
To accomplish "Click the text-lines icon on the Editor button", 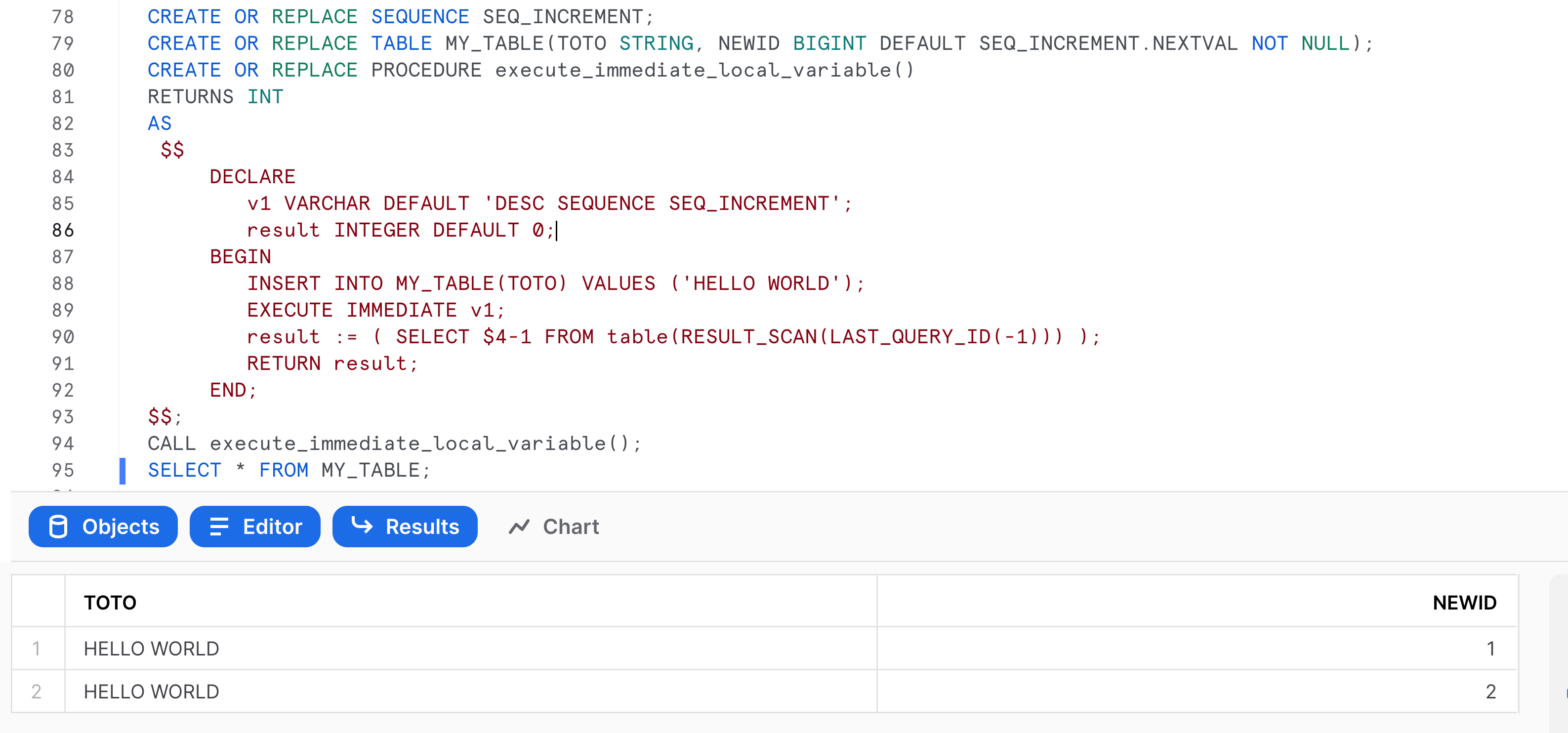I will pos(218,526).
